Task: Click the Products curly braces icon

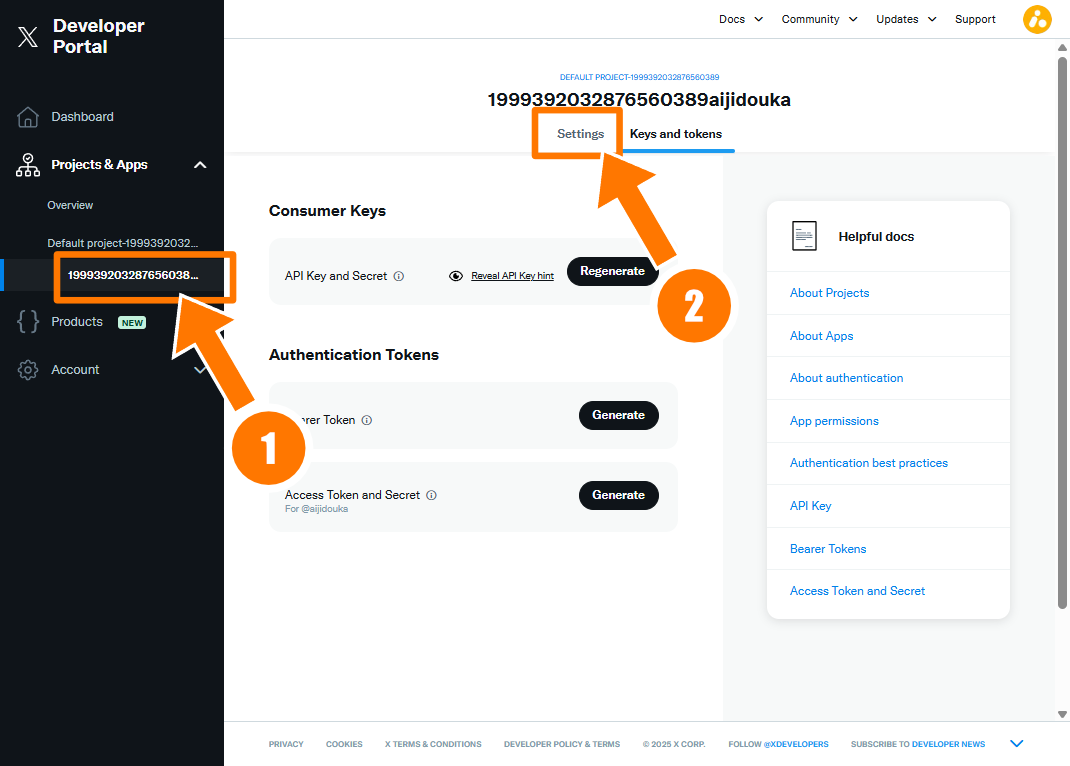Action: click(x=28, y=322)
